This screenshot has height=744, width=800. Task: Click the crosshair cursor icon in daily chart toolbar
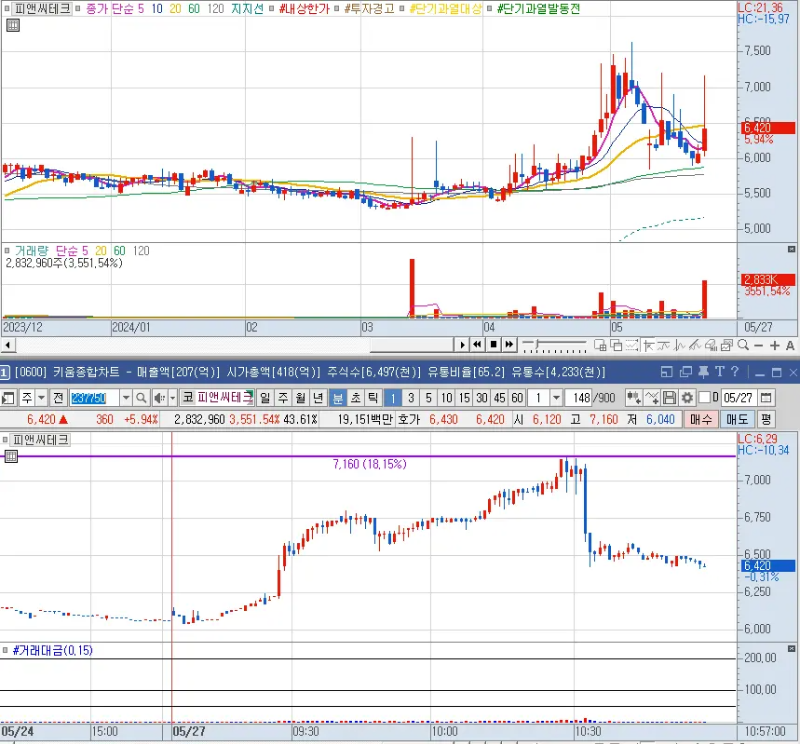click(648, 345)
